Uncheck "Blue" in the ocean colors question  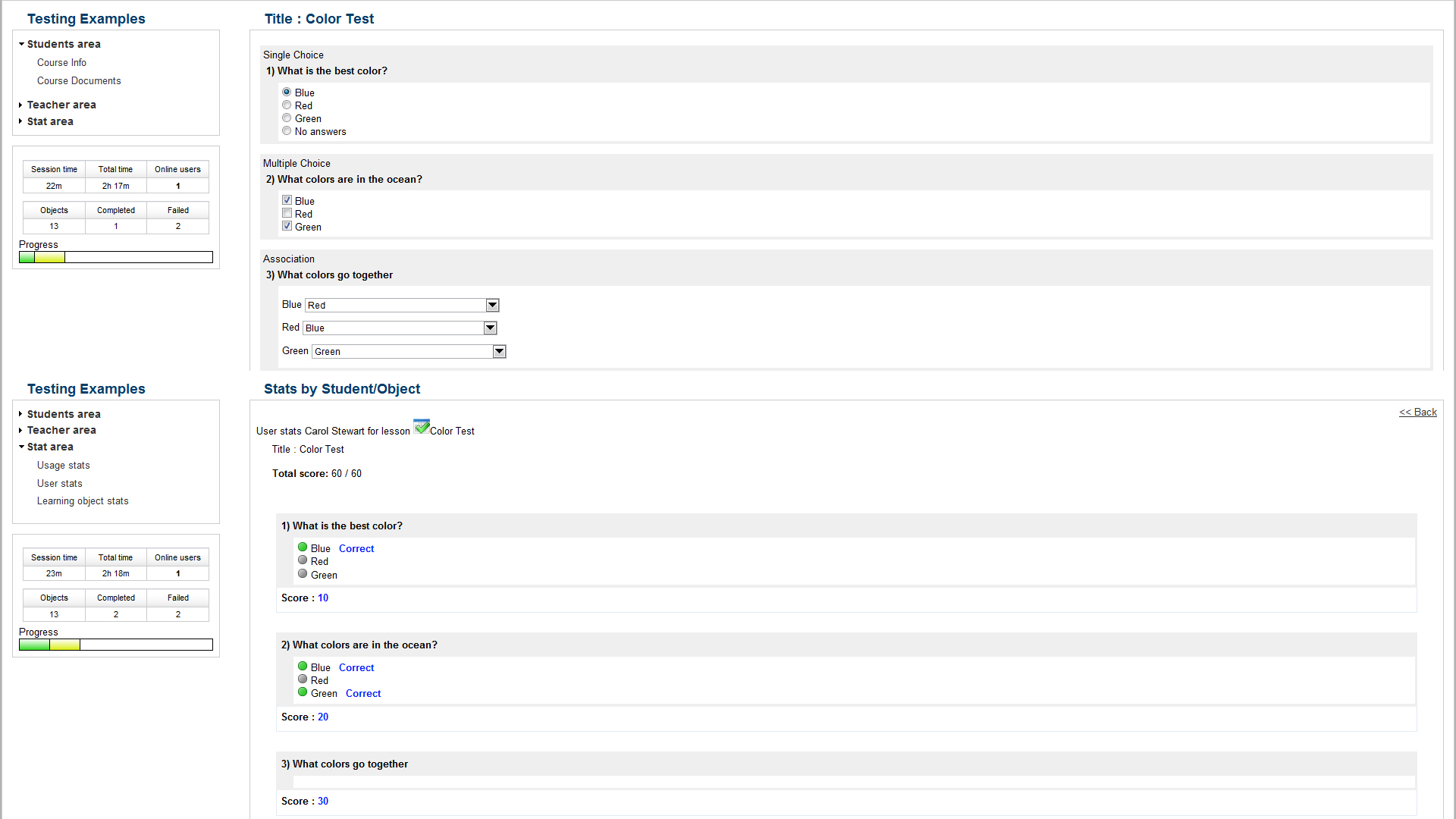[287, 199]
